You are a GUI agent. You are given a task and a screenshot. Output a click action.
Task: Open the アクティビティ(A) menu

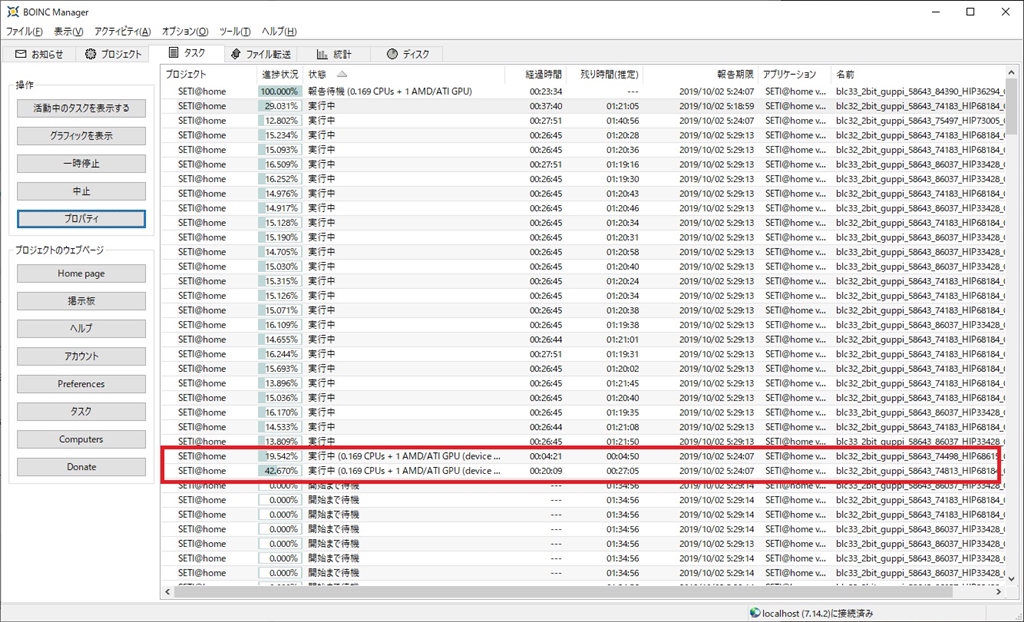tap(122, 31)
